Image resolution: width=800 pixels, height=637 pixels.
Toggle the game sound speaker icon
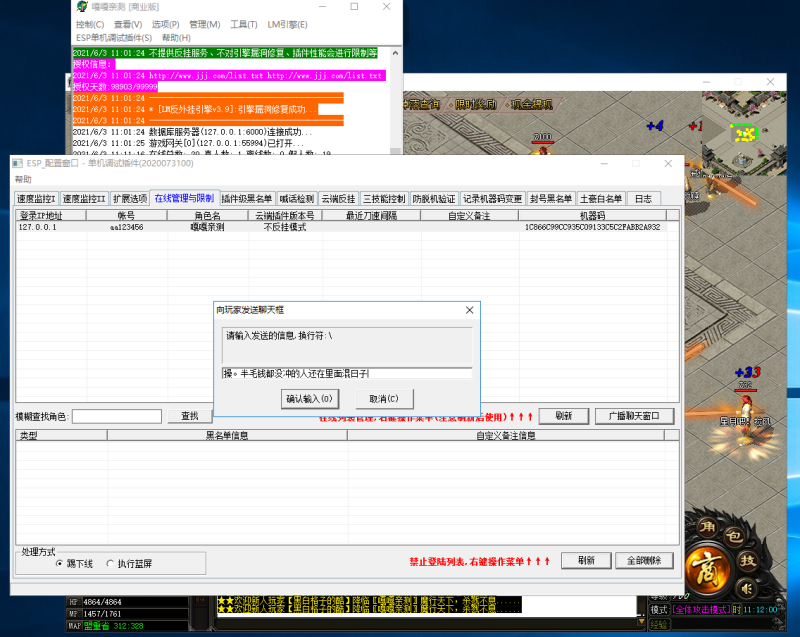coord(747,589)
